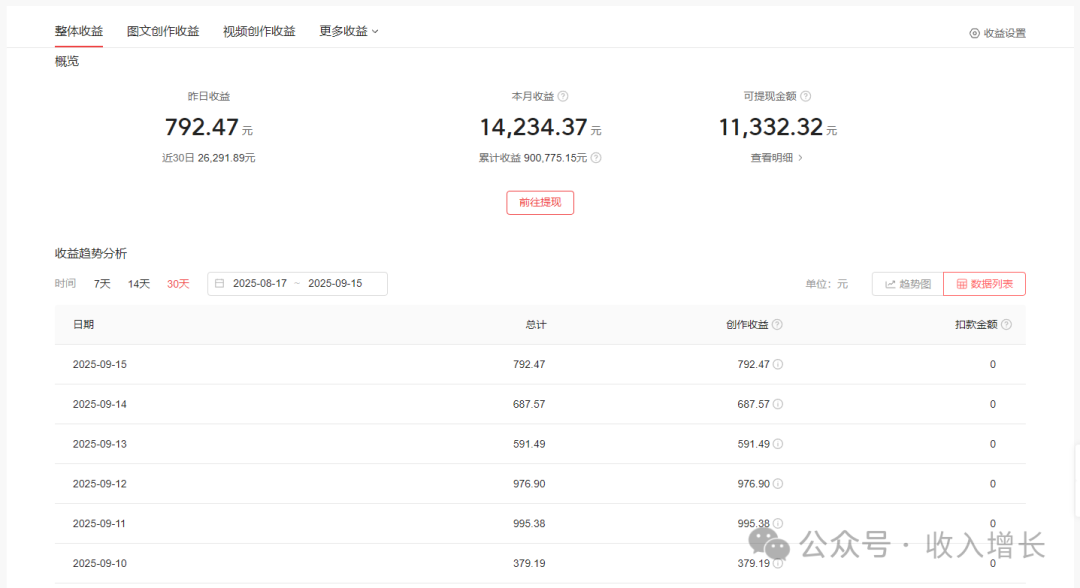Switch to 图文创作收益 tab
The image size is (1080, 588).
pyautogui.click(x=163, y=31)
